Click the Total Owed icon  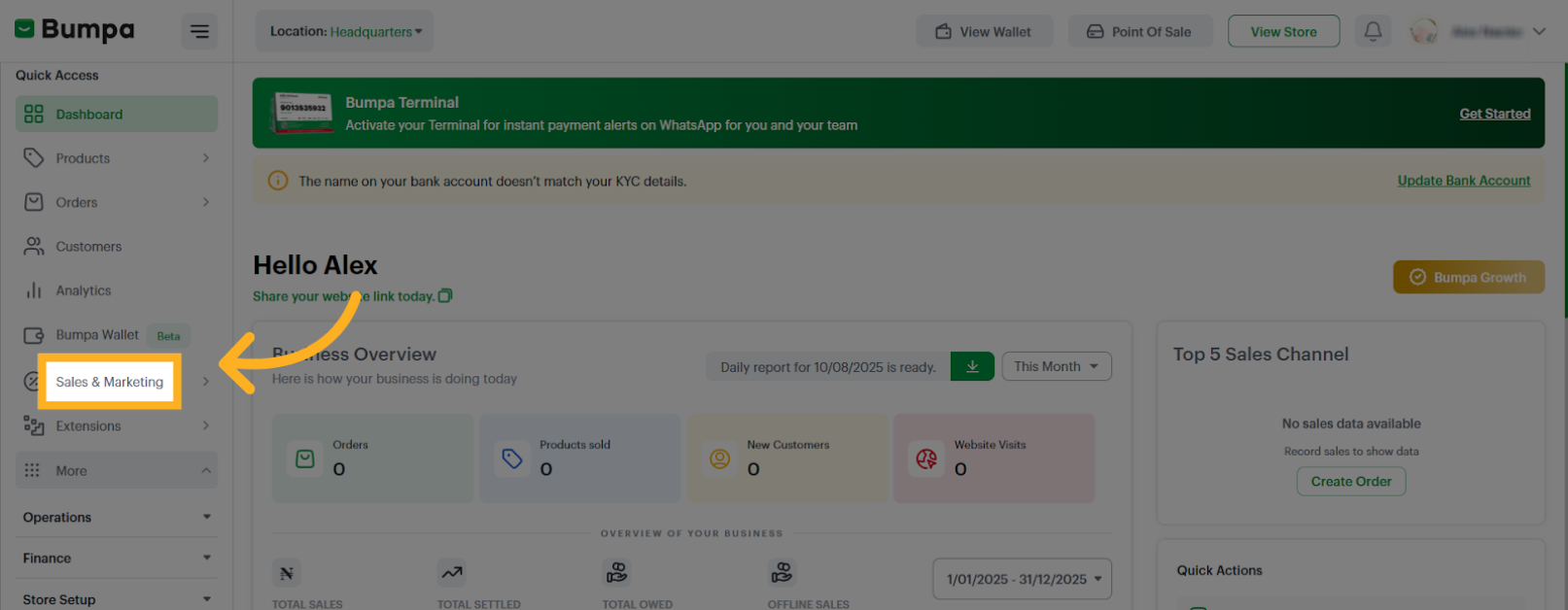616,573
